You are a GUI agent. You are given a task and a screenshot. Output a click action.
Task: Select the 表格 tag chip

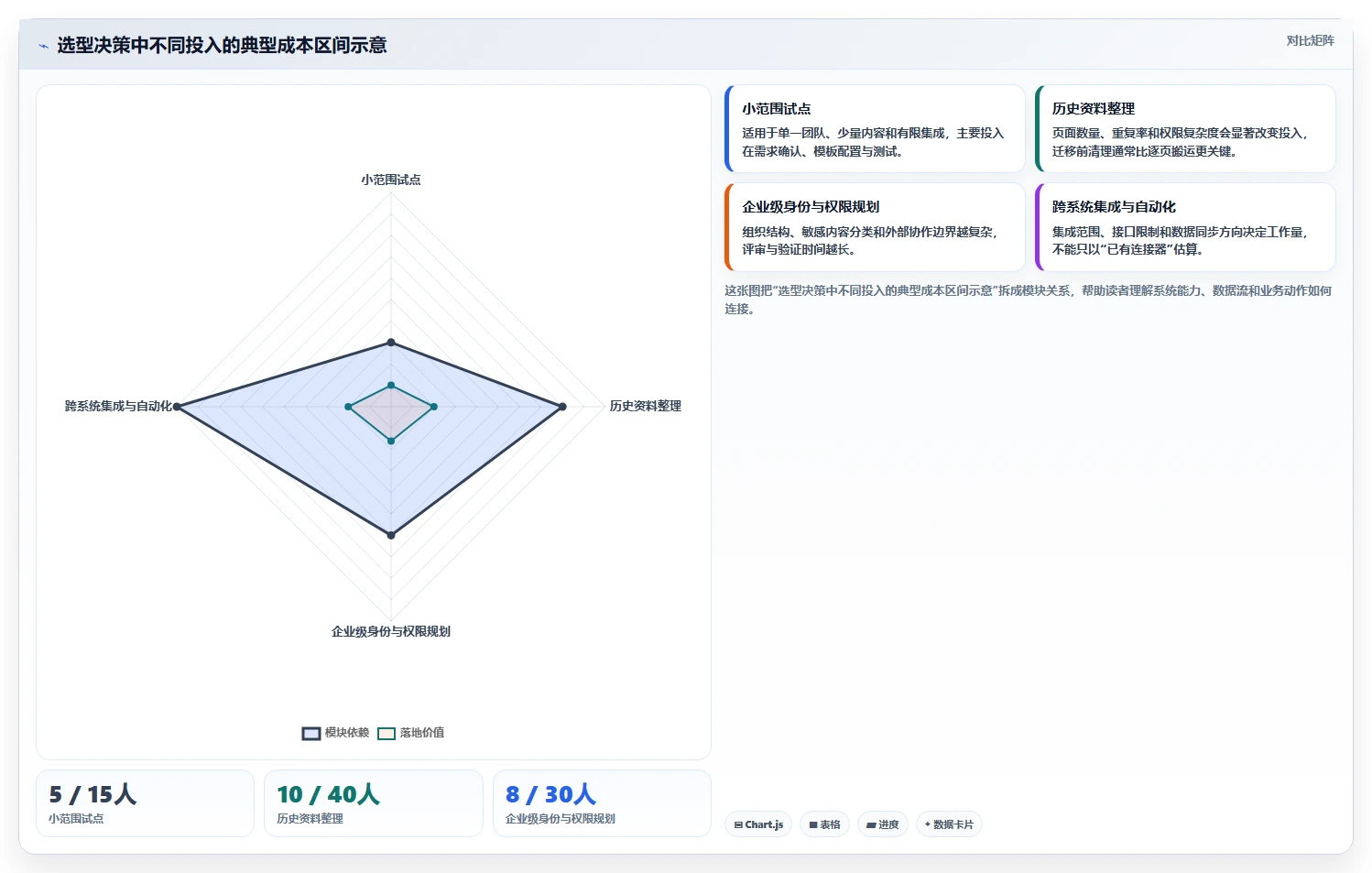point(824,824)
